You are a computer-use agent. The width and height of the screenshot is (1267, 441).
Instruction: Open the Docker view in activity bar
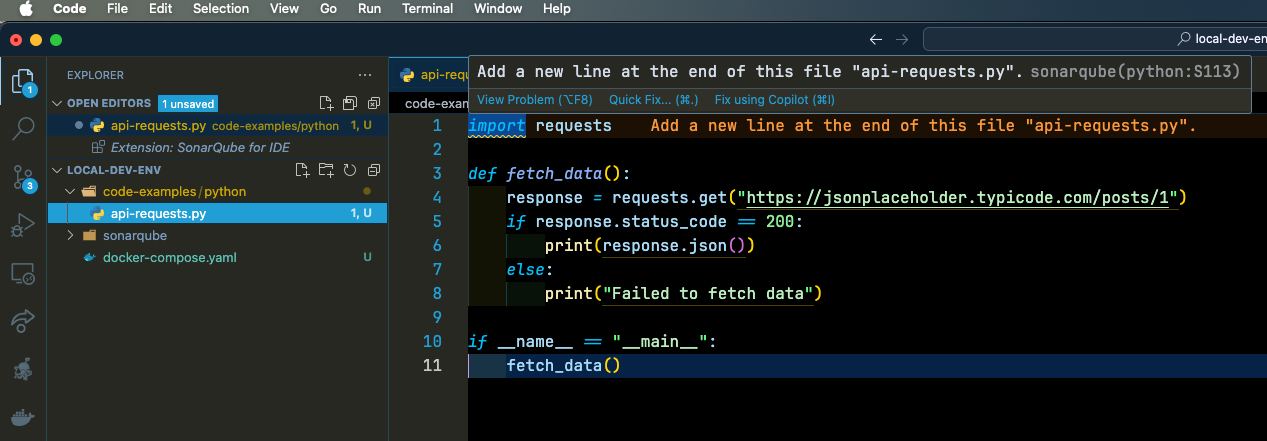24,417
